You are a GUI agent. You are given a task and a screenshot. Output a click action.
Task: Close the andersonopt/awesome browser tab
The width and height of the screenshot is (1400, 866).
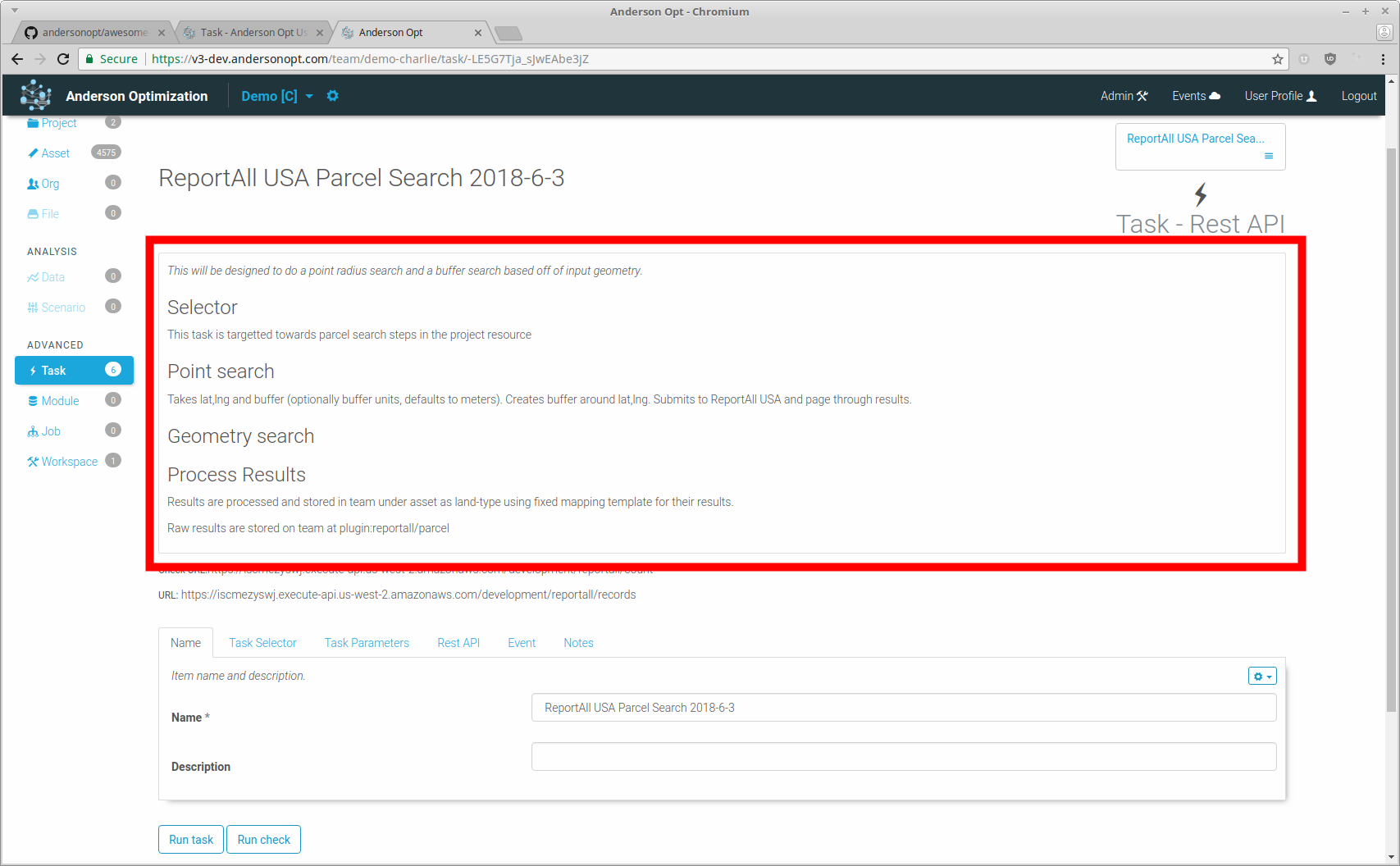click(162, 33)
